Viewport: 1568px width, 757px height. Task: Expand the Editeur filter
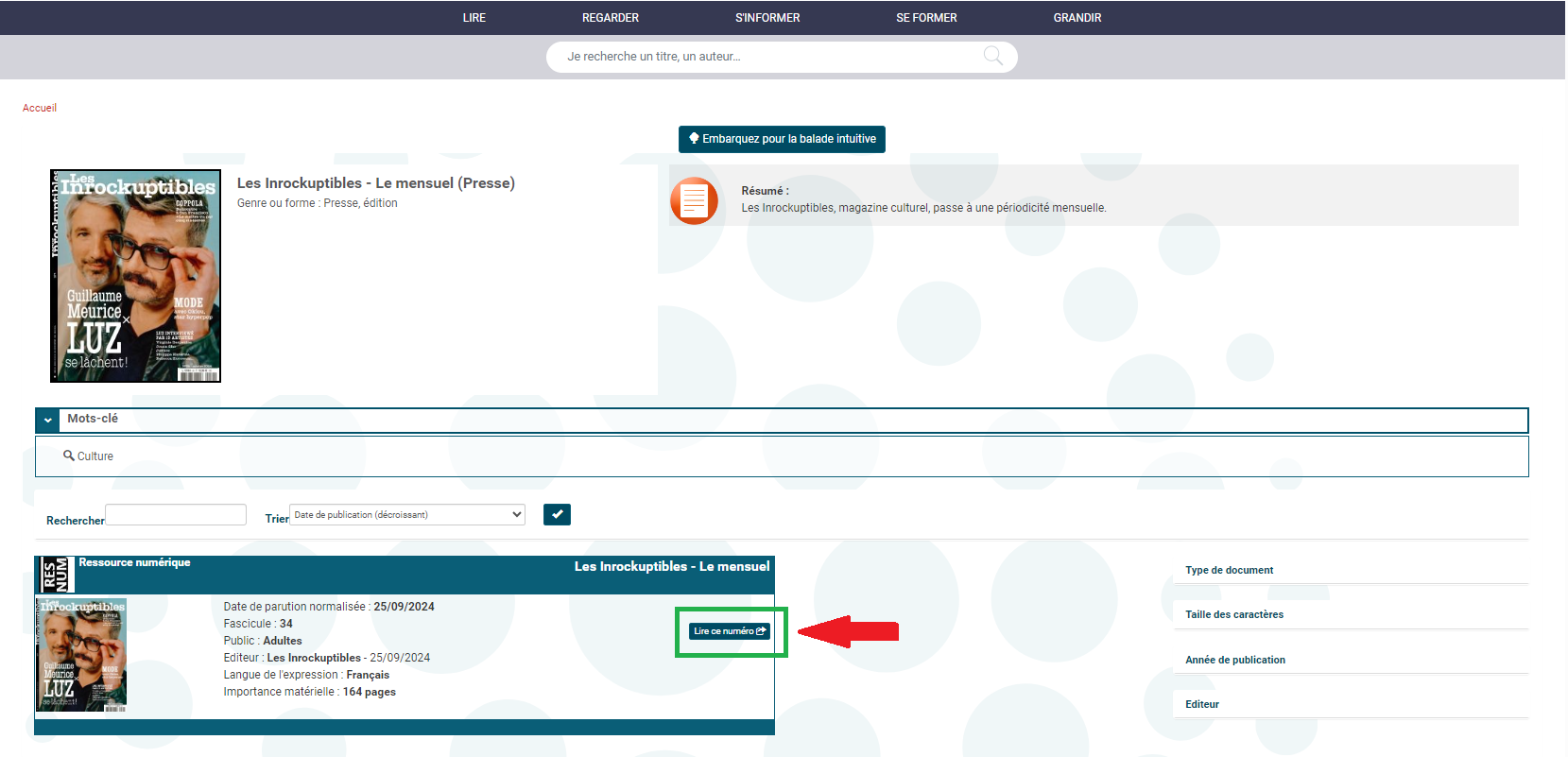(1201, 704)
